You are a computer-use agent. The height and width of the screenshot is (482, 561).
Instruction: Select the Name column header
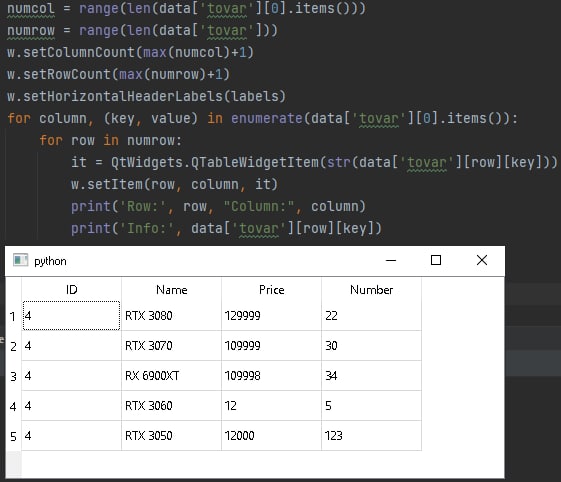pos(171,289)
